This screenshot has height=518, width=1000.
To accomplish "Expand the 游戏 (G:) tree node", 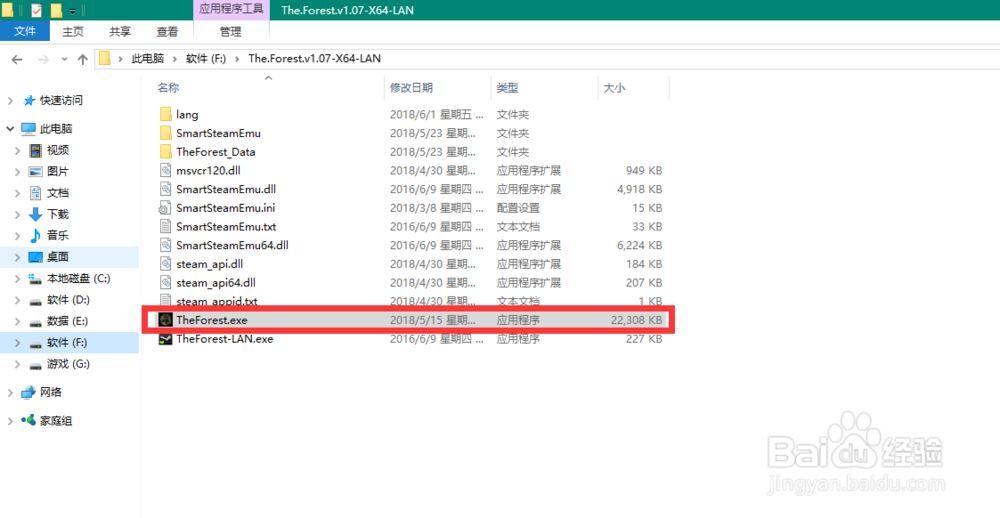I will coord(18,364).
